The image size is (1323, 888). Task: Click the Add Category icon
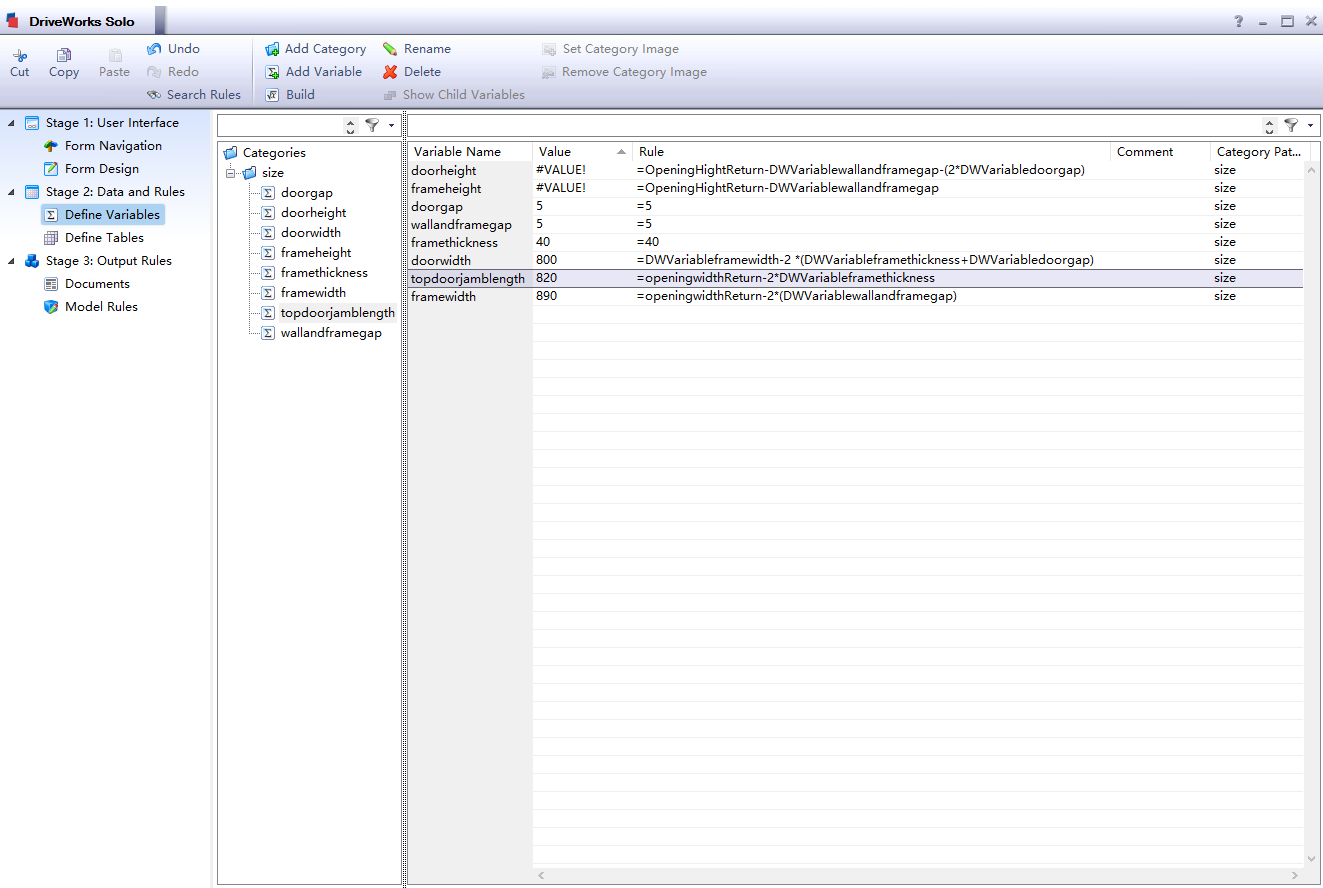click(272, 49)
